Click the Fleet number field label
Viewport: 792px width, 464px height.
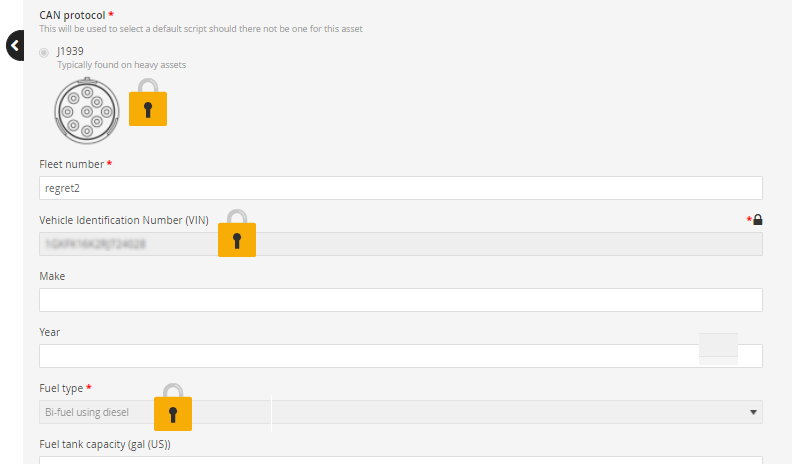tap(71, 164)
